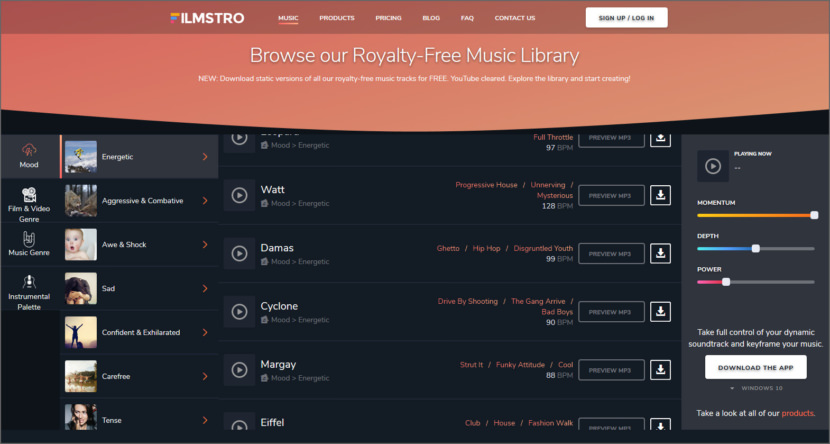The image size is (830, 444).
Task: Click the Margay track title
Action: pyautogui.click(x=278, y=364)
